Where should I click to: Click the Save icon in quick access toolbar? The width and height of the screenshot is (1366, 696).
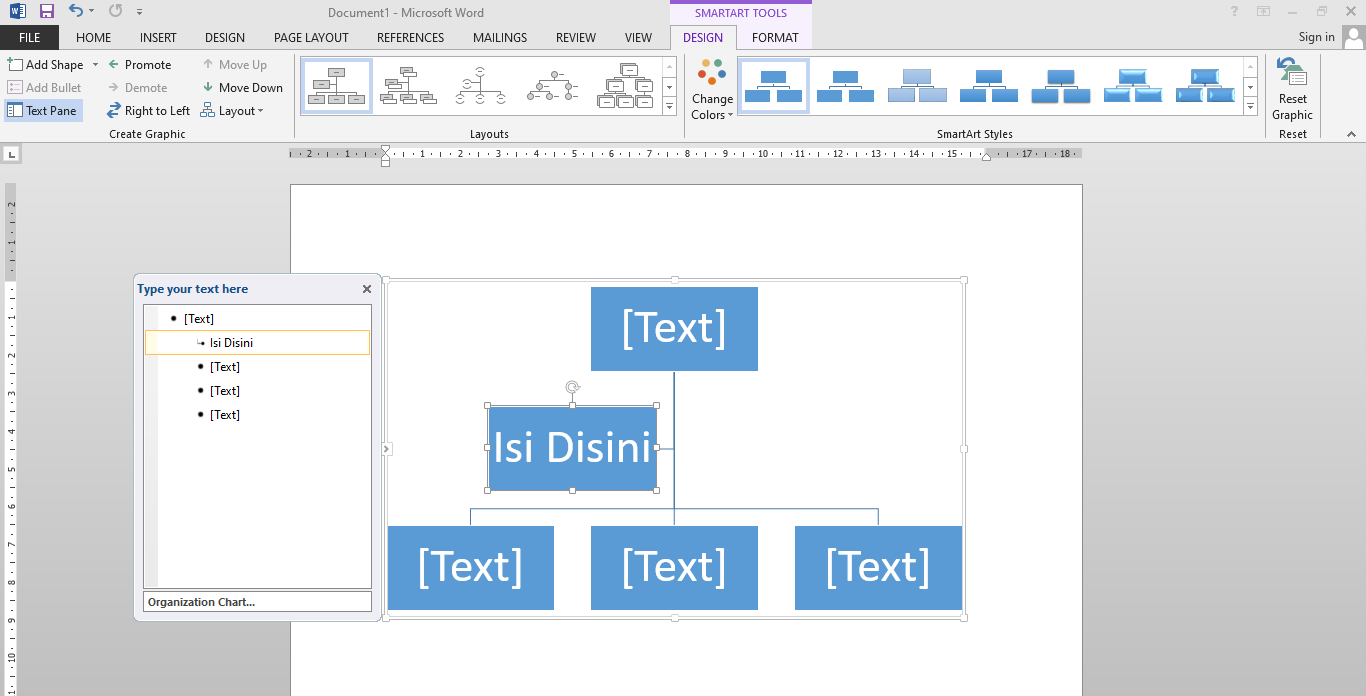point(46,12)
